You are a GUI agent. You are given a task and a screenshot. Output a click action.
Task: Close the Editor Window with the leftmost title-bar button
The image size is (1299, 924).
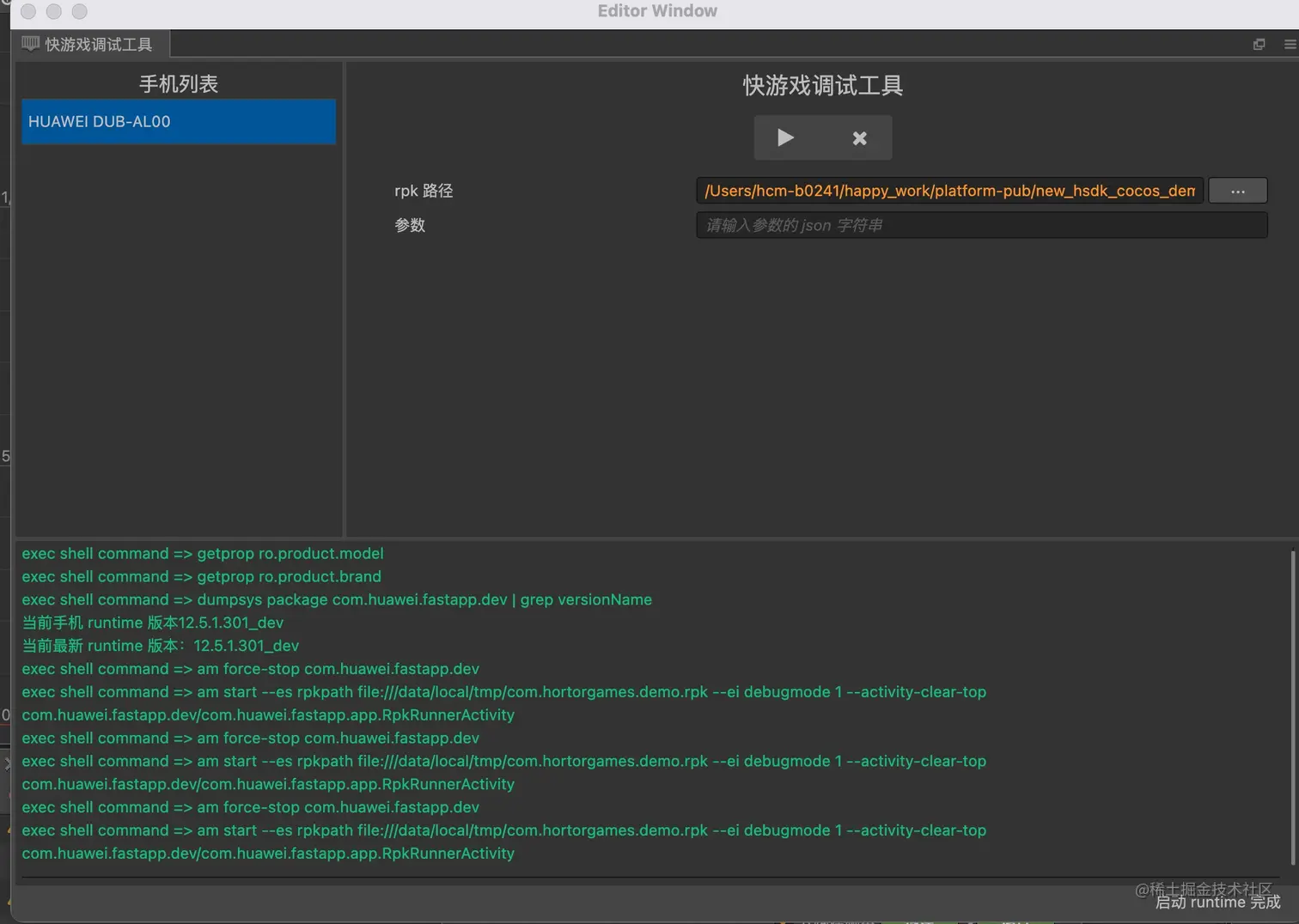[28, 11]
